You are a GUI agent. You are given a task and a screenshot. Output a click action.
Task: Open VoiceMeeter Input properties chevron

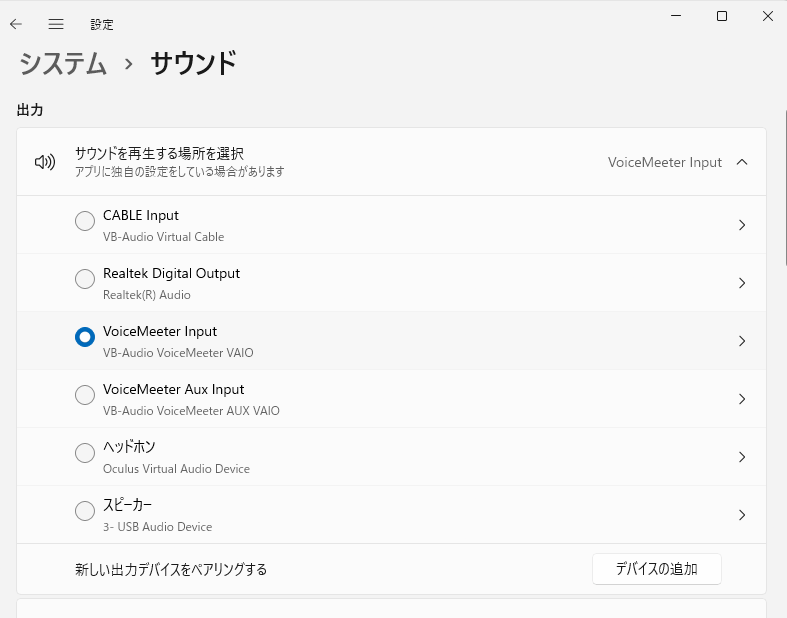[742, 341]
